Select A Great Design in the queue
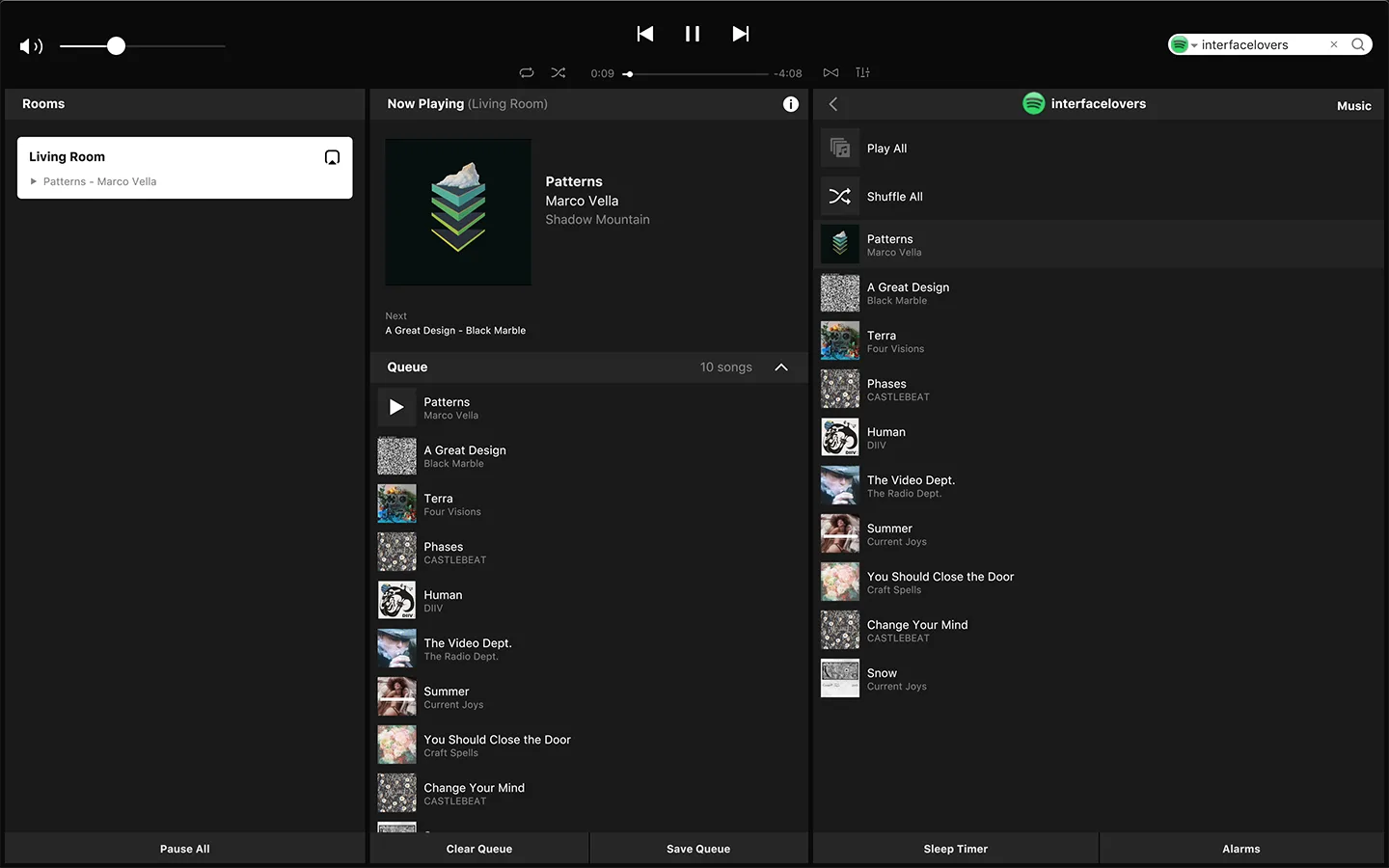This screenshot has height=868, width=1389. tap(588, 455)
